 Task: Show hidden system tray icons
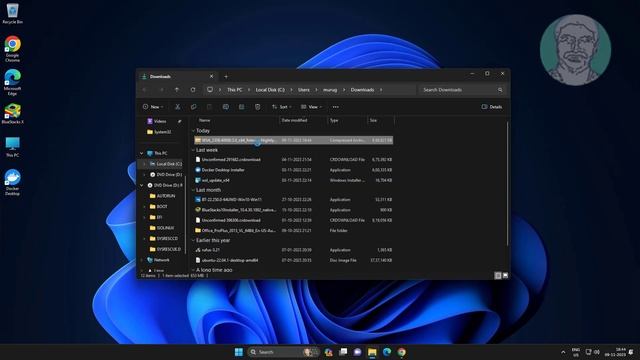(563, 352)
